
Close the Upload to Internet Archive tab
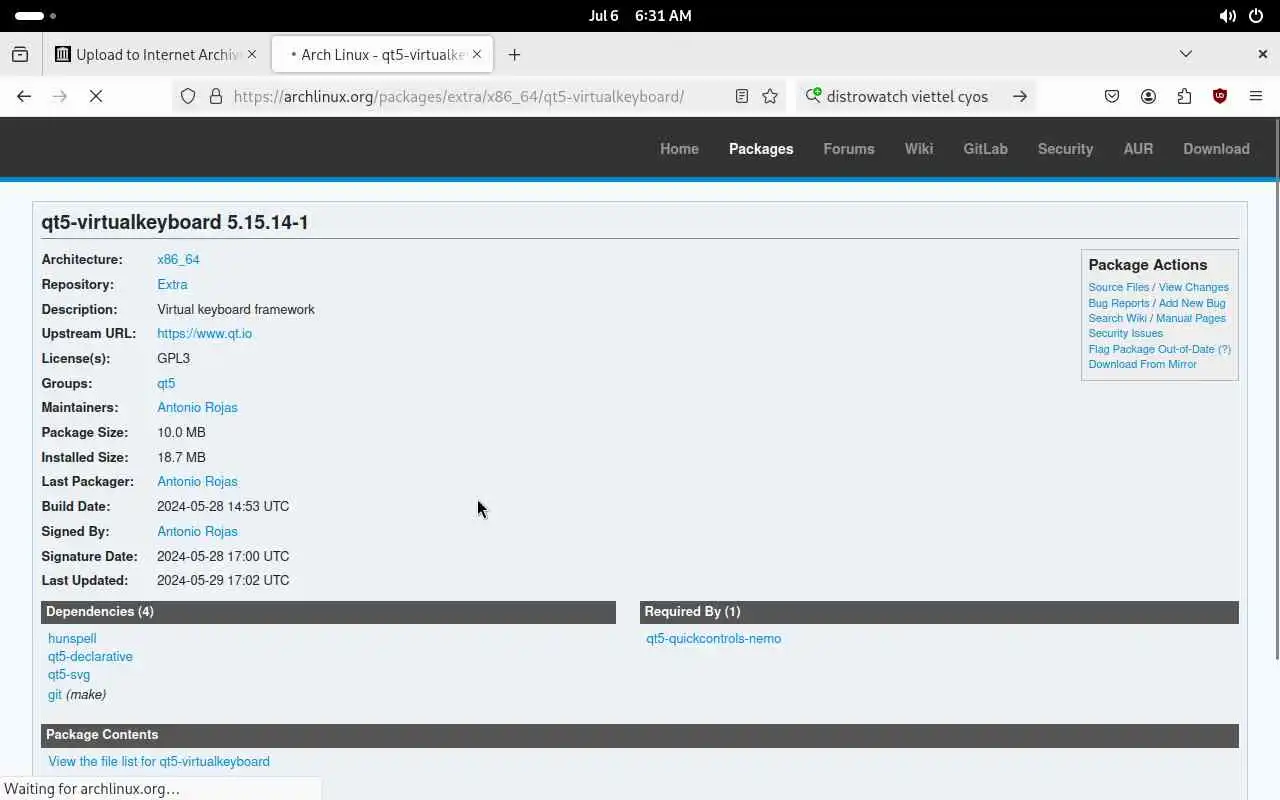[x=252, y=54]
